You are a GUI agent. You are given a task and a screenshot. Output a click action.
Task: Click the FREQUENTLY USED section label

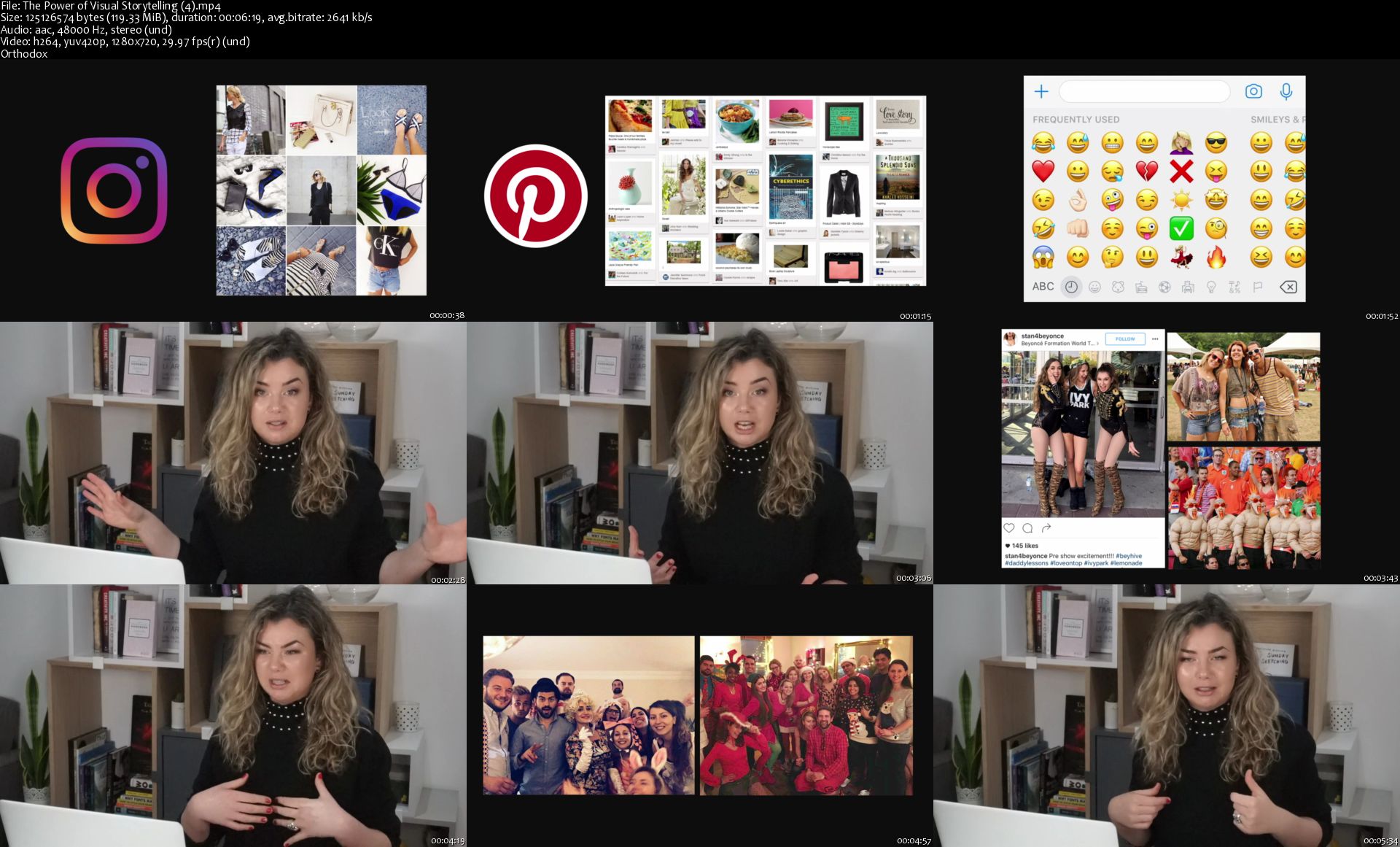(1076, 120)
